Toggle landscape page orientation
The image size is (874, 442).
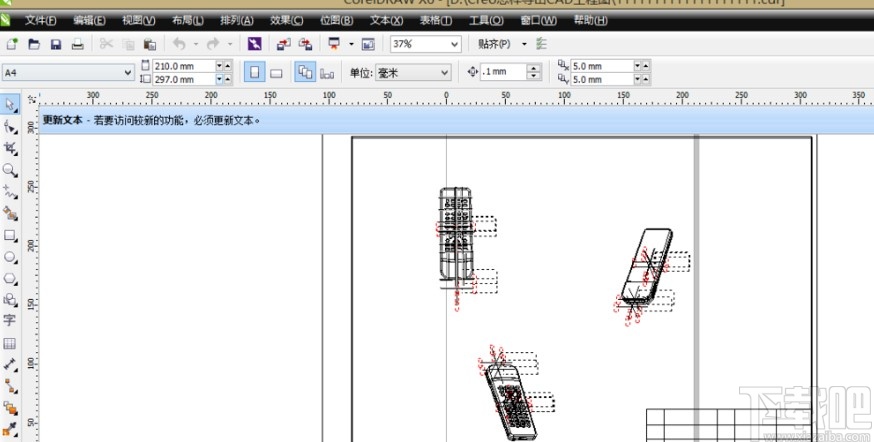(x=276, y=73)
